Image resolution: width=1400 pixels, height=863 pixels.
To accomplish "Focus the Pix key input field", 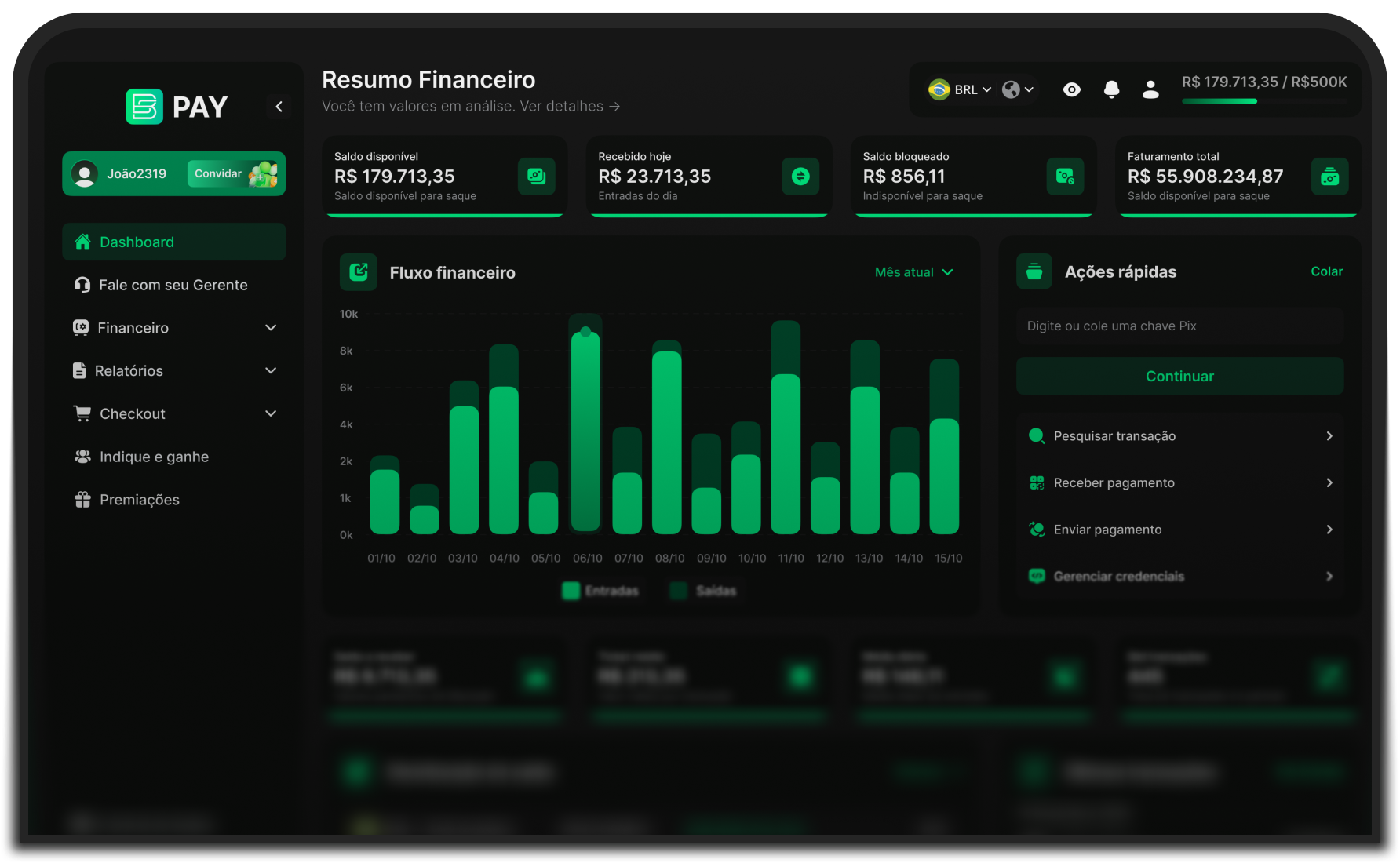I will click(x=1179, y=326).
